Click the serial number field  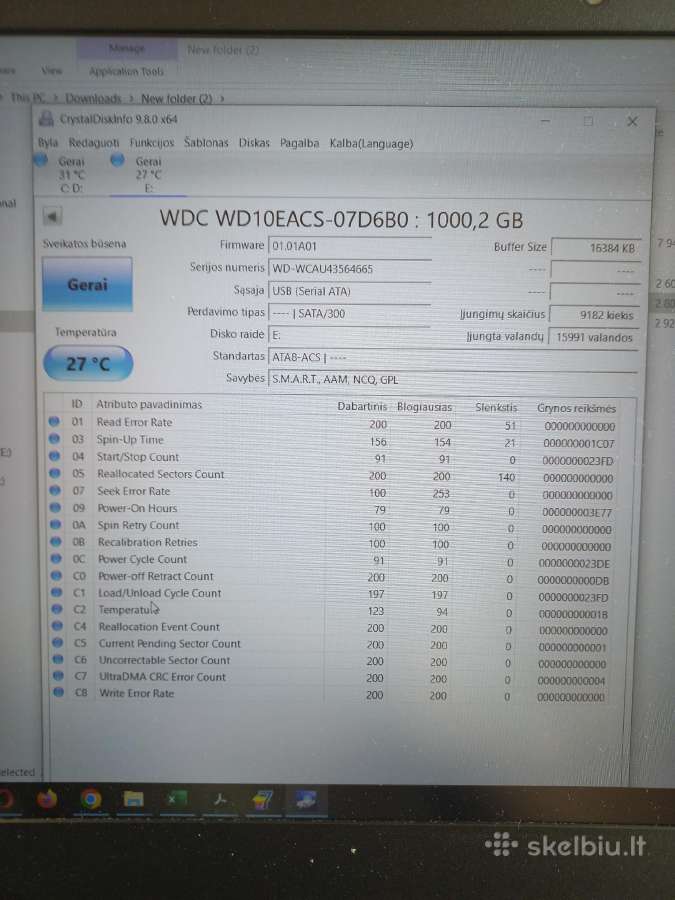[x=349, y=268]
